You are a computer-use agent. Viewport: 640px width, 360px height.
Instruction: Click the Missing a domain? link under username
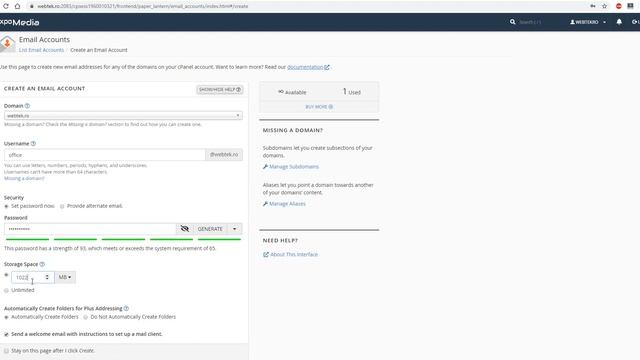coord(24,178)
